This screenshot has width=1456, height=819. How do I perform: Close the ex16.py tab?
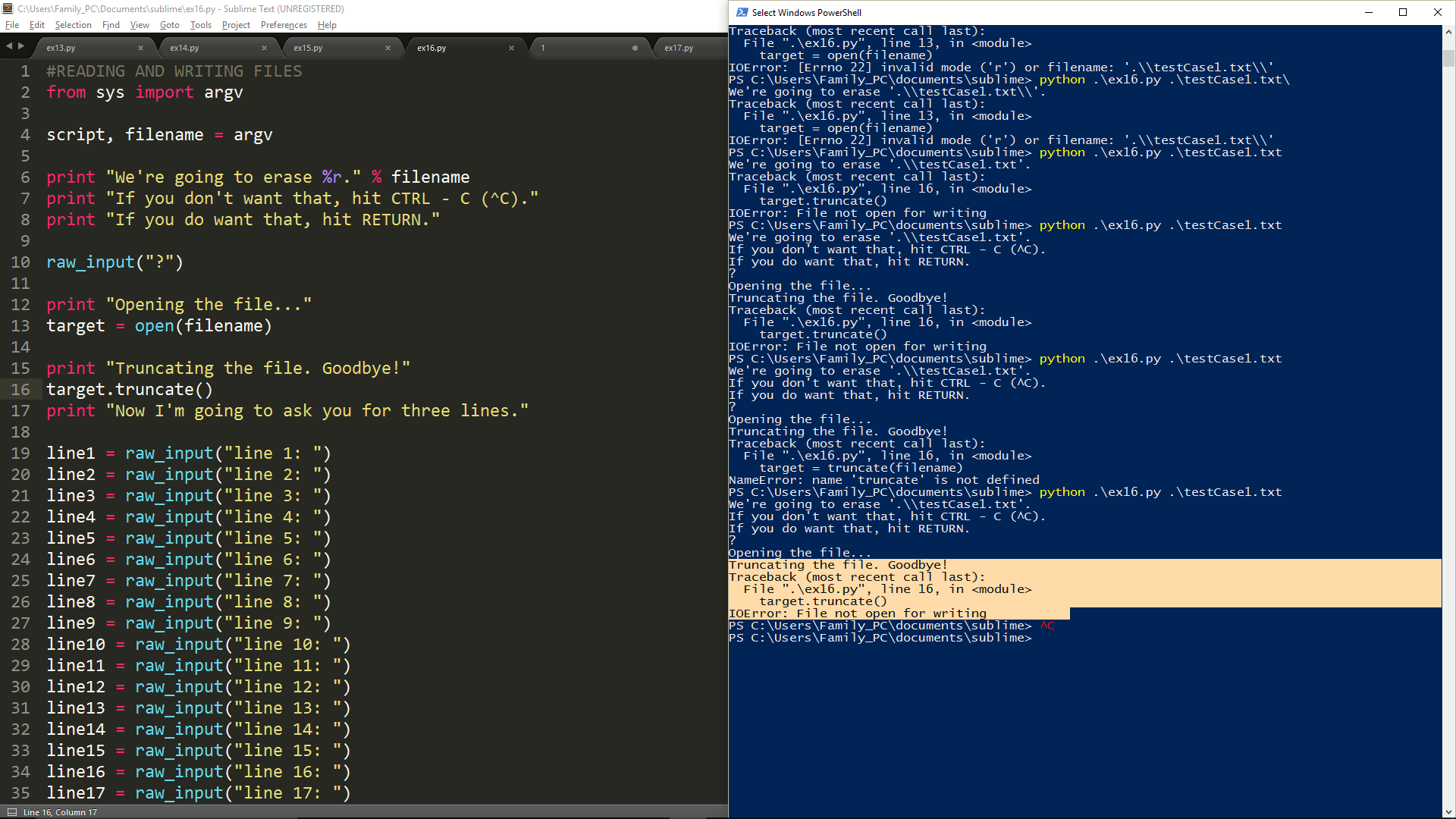pyautogui.click(x=511, y=48)
